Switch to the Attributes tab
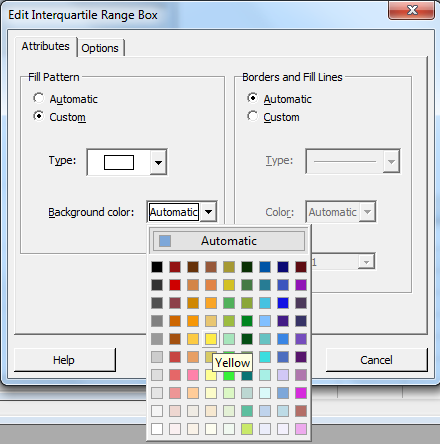Image resolution: width=440 pixels, height=444 pixels. tap(46, 46)
